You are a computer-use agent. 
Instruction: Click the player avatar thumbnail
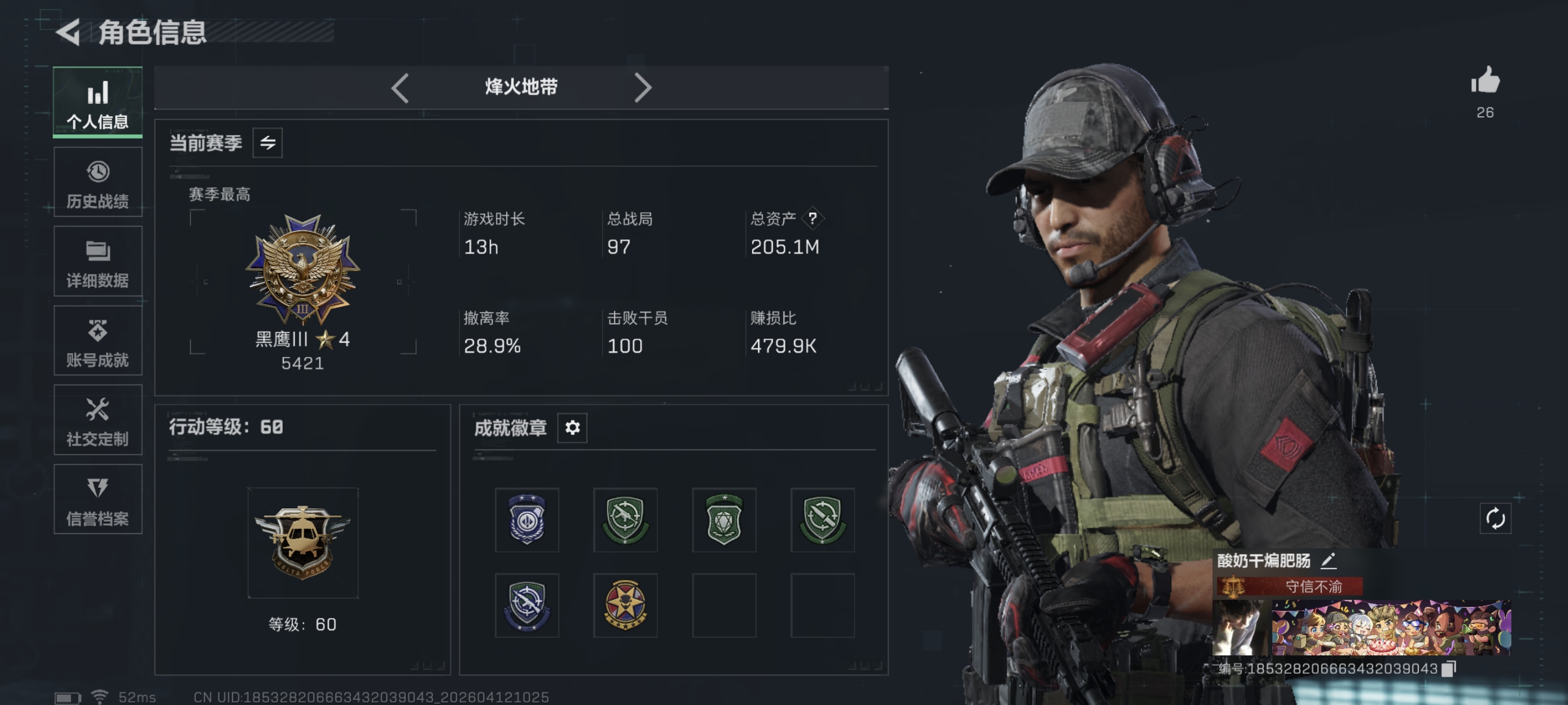point(1240,627)
